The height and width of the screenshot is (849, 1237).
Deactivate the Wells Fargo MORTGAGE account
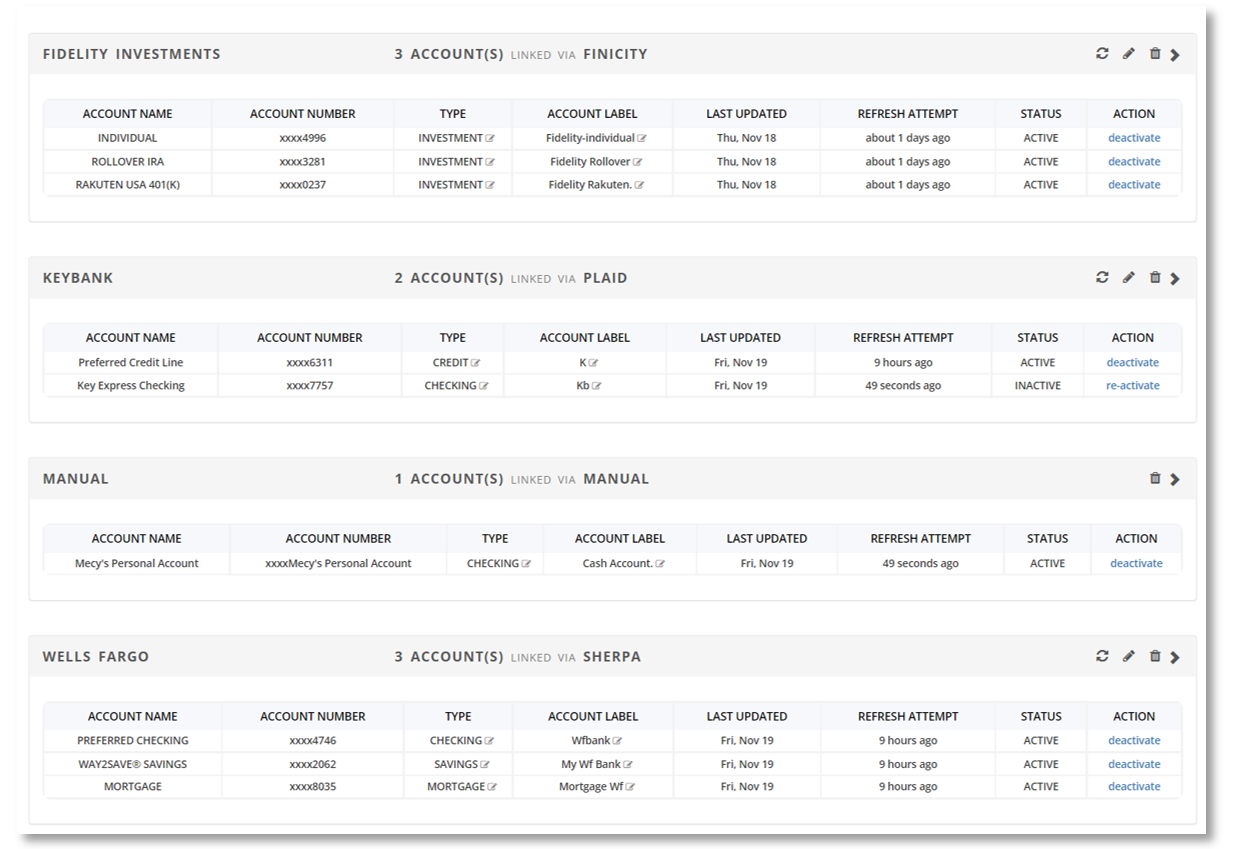pos(1134,786)
